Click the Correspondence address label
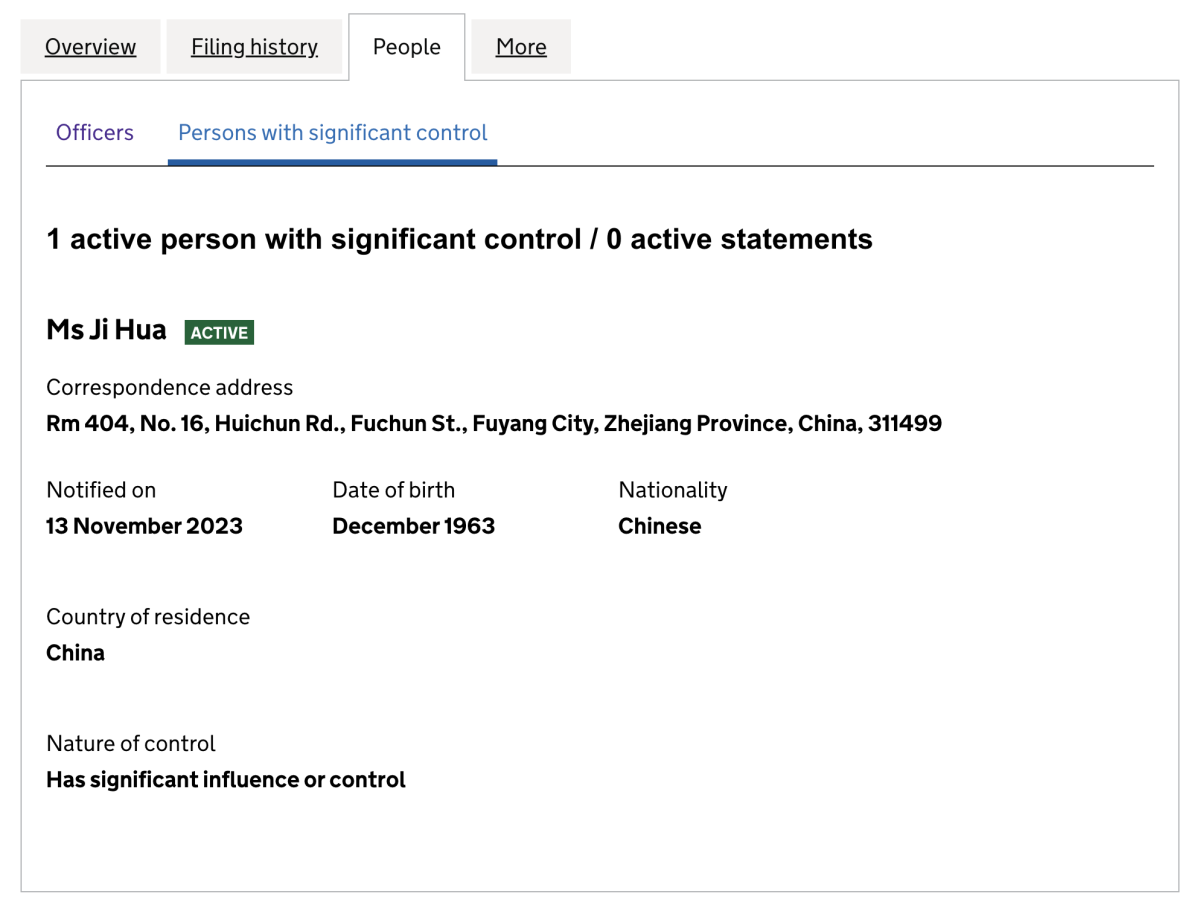1200x908 pixels. 170,388
